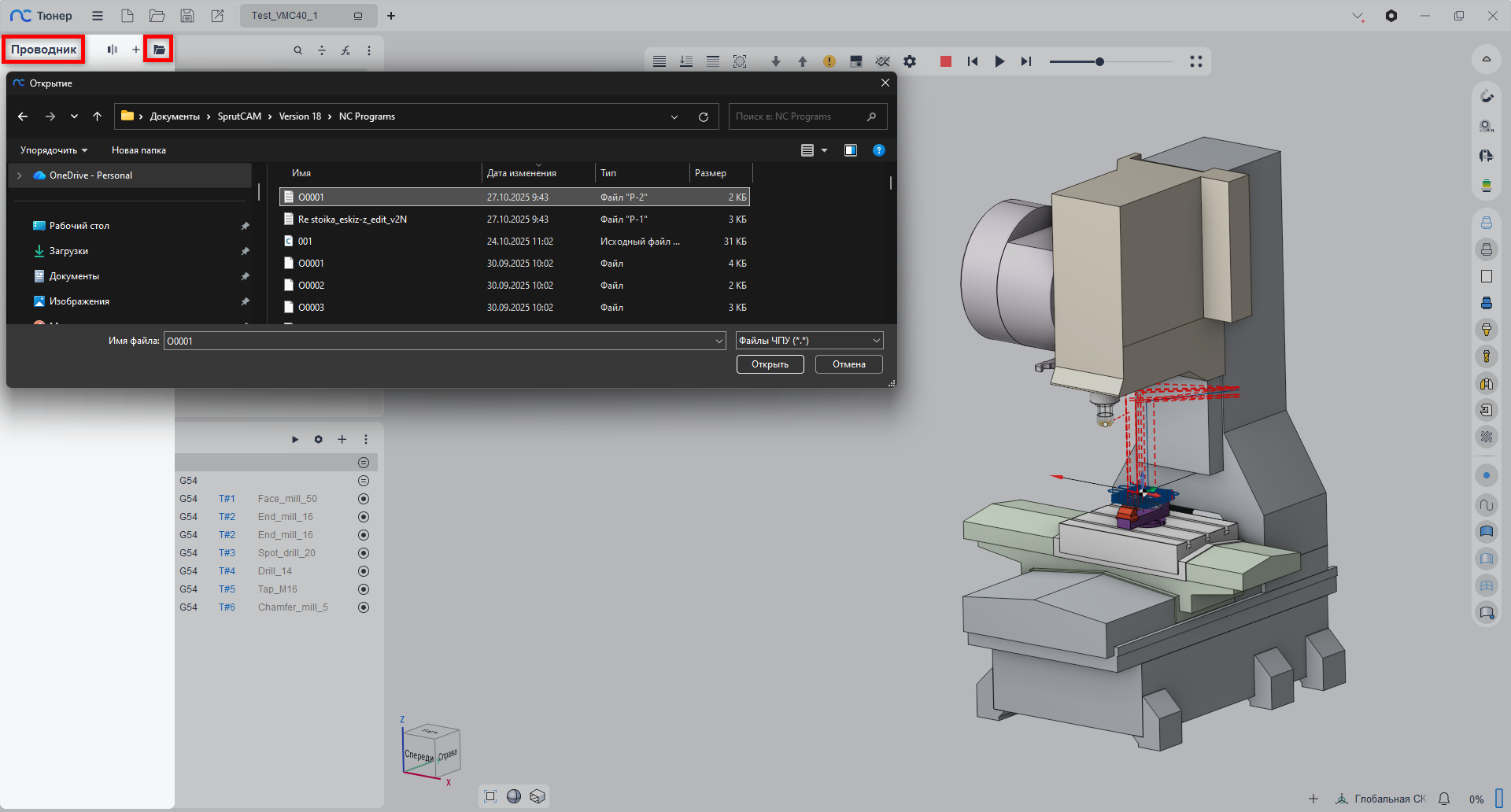Toggle the radio marker for Chamfer_mill_5
Screen dimensions: 1511x812
(x=364, y=607)
